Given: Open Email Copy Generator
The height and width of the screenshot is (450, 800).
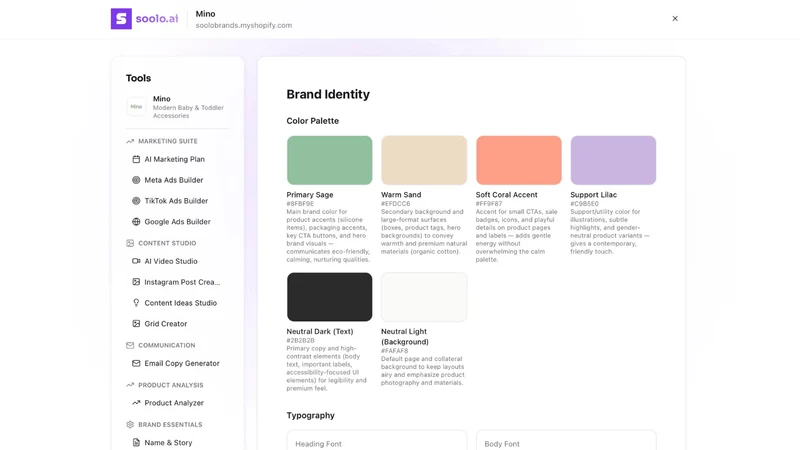Looking at the screenshot, I should 182,363.
